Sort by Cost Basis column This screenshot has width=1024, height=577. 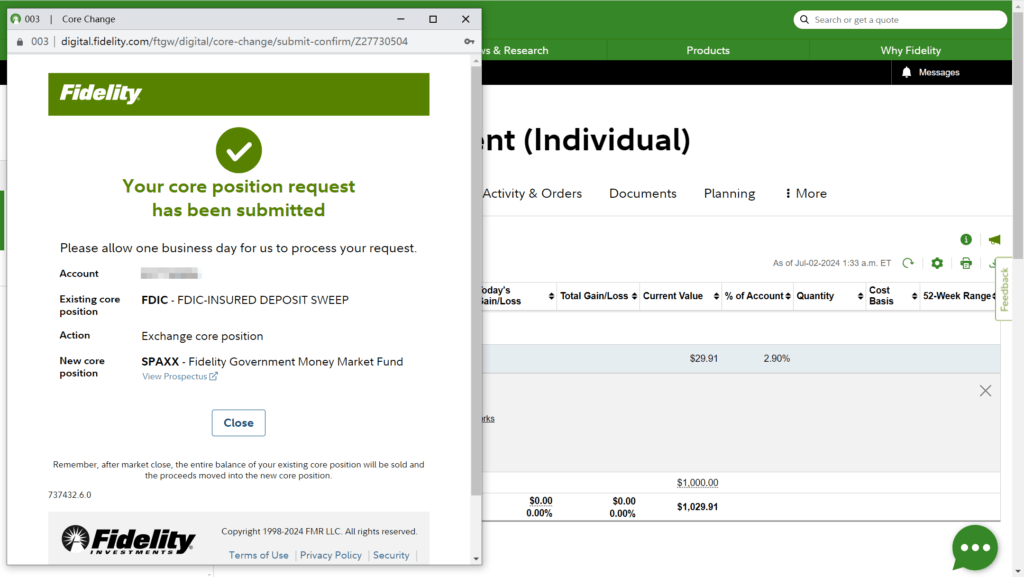(893, 296)
